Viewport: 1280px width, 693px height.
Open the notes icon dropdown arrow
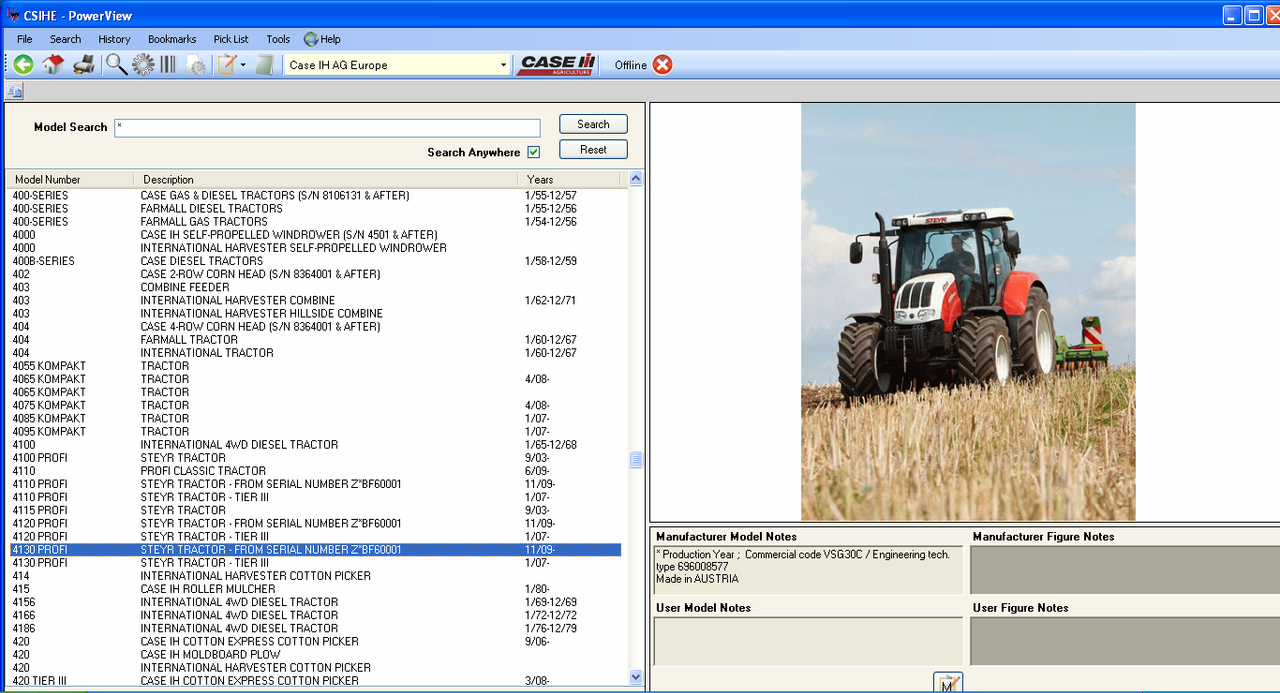(x=243, y=66)
